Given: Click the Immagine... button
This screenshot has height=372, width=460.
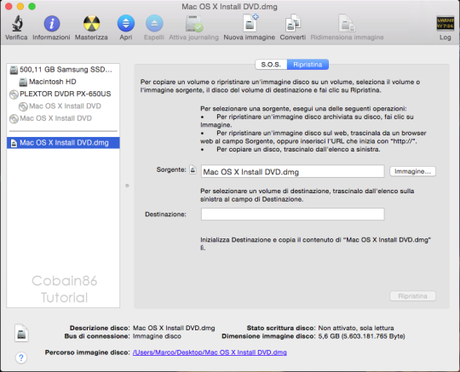Looking at the screenshot, I should 412,171.
